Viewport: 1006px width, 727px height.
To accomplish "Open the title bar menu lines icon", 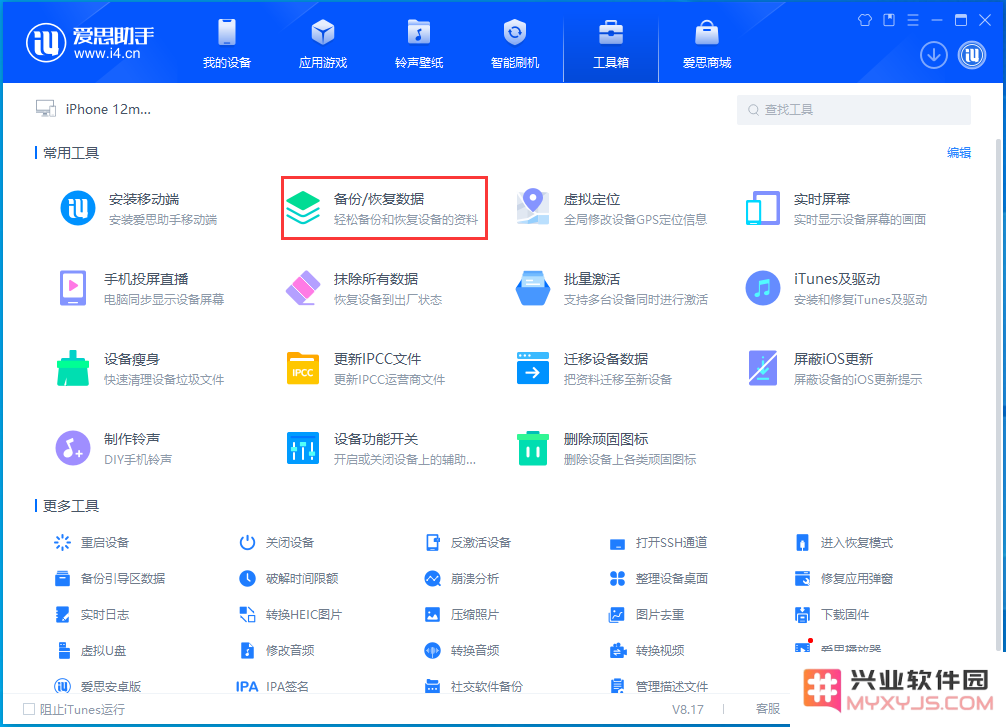I will tap(913, 20).
